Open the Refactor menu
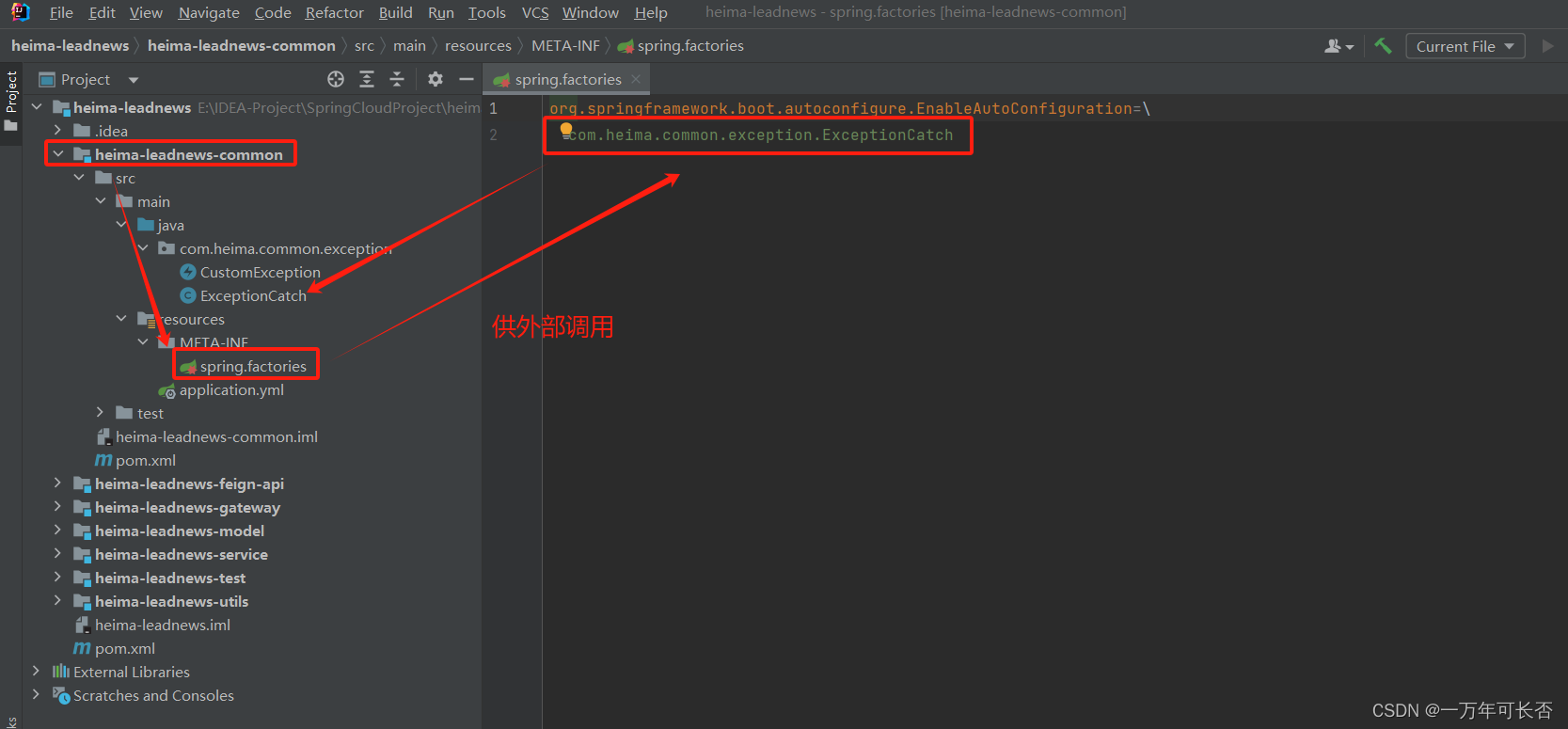 (334, 12)
